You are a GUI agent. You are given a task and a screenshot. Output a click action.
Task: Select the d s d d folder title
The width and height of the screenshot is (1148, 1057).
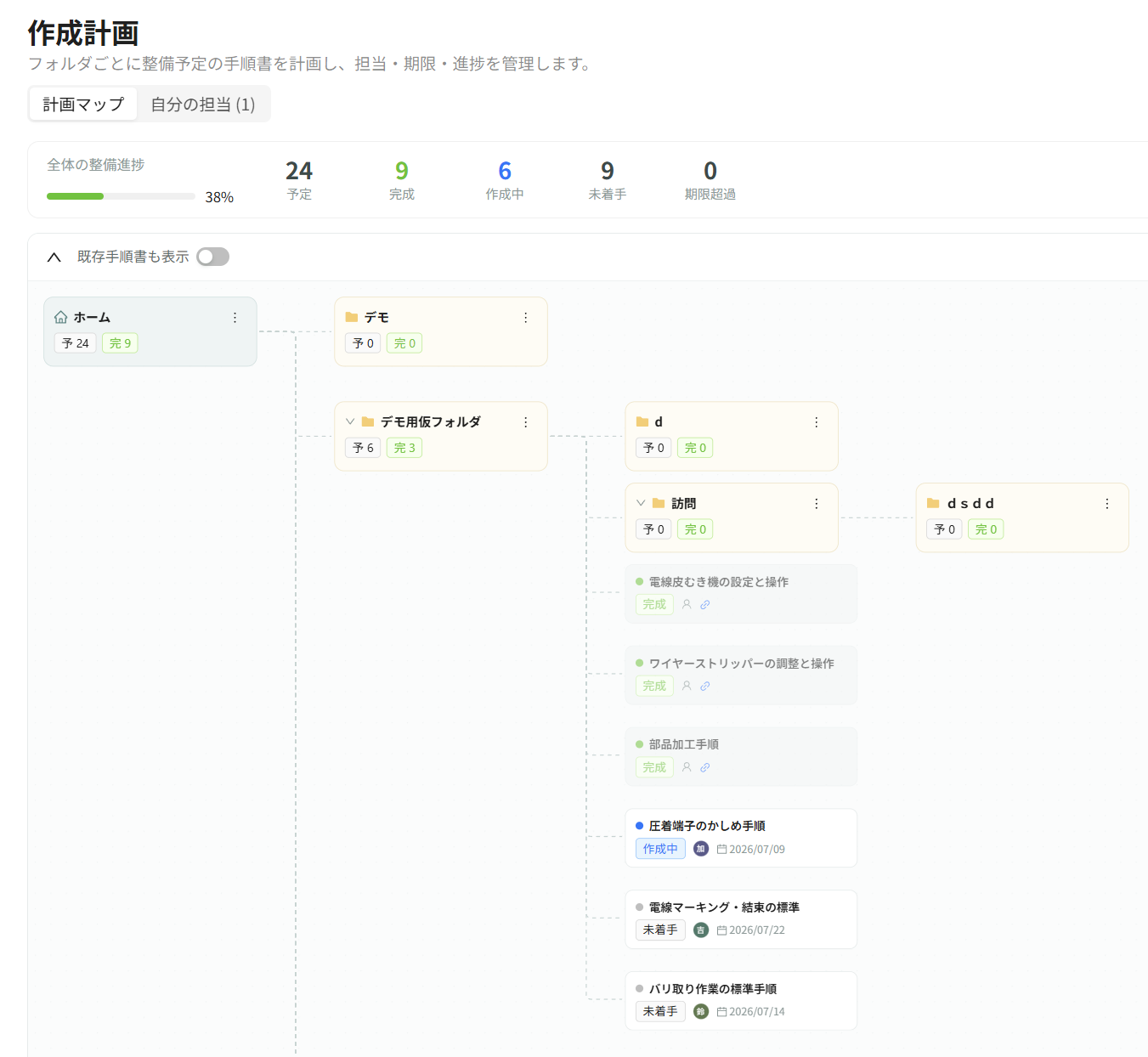click(970, 504)
